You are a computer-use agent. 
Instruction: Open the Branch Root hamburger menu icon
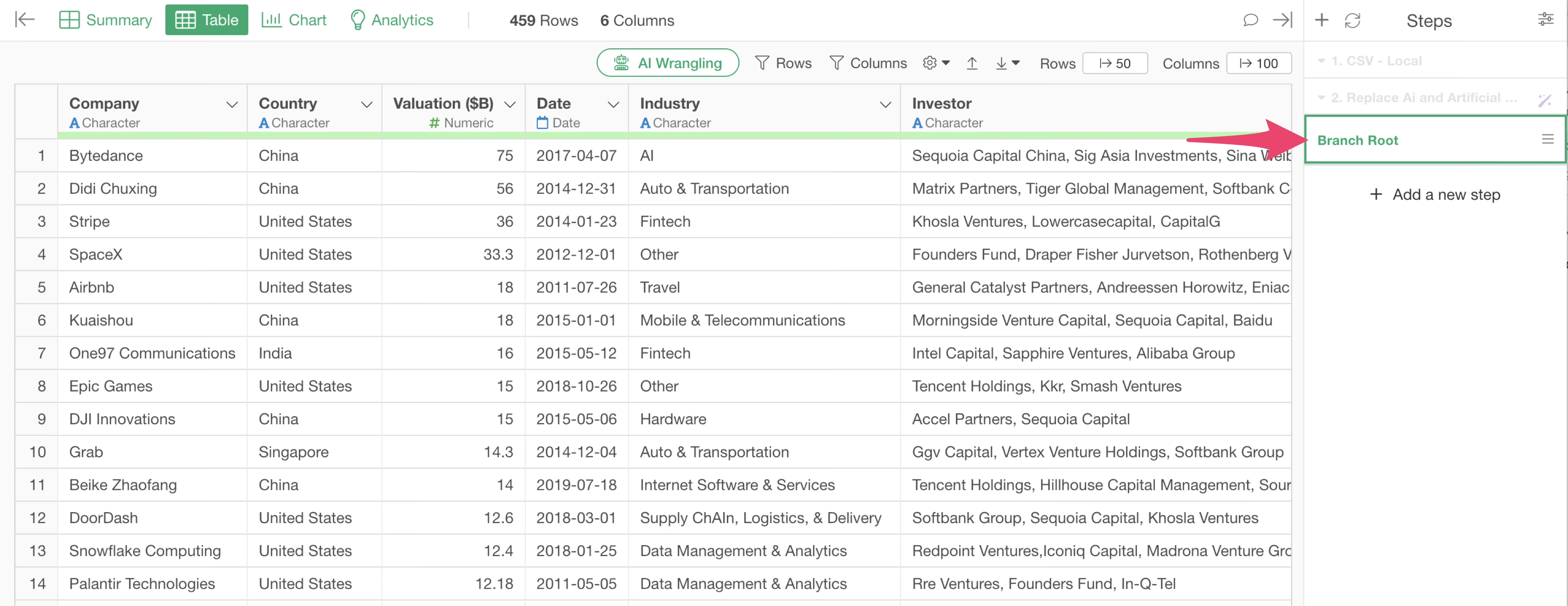[x=1548, y=139]
